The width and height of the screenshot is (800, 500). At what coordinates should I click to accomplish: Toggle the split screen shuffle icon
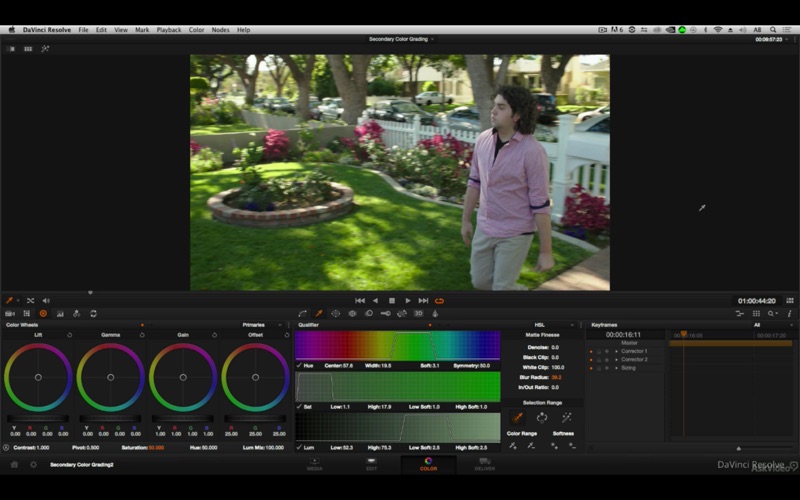click(30, 301)
